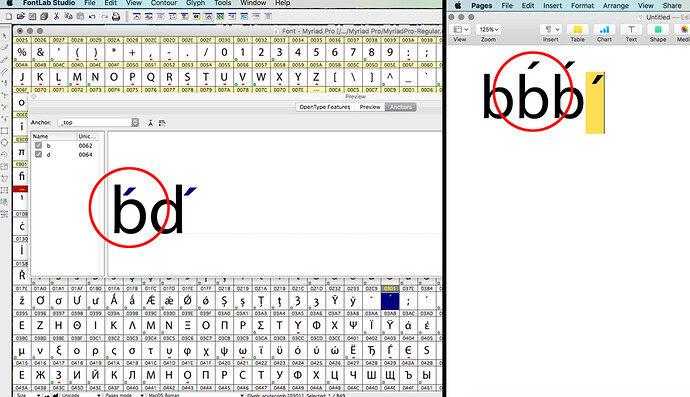Select the highlighted acutecomb 0301 glyph cell
The image size is (690, 397).
(x=389, y=301)
